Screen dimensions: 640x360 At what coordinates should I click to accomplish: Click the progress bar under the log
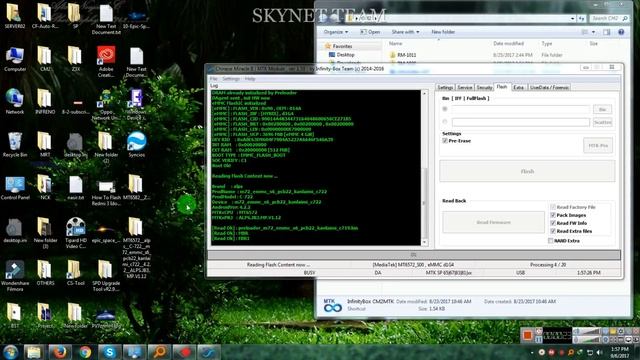(413, 255)
